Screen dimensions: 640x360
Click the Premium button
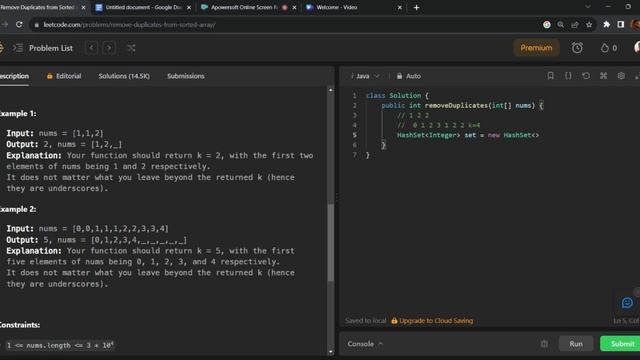[x=536, y=48]
